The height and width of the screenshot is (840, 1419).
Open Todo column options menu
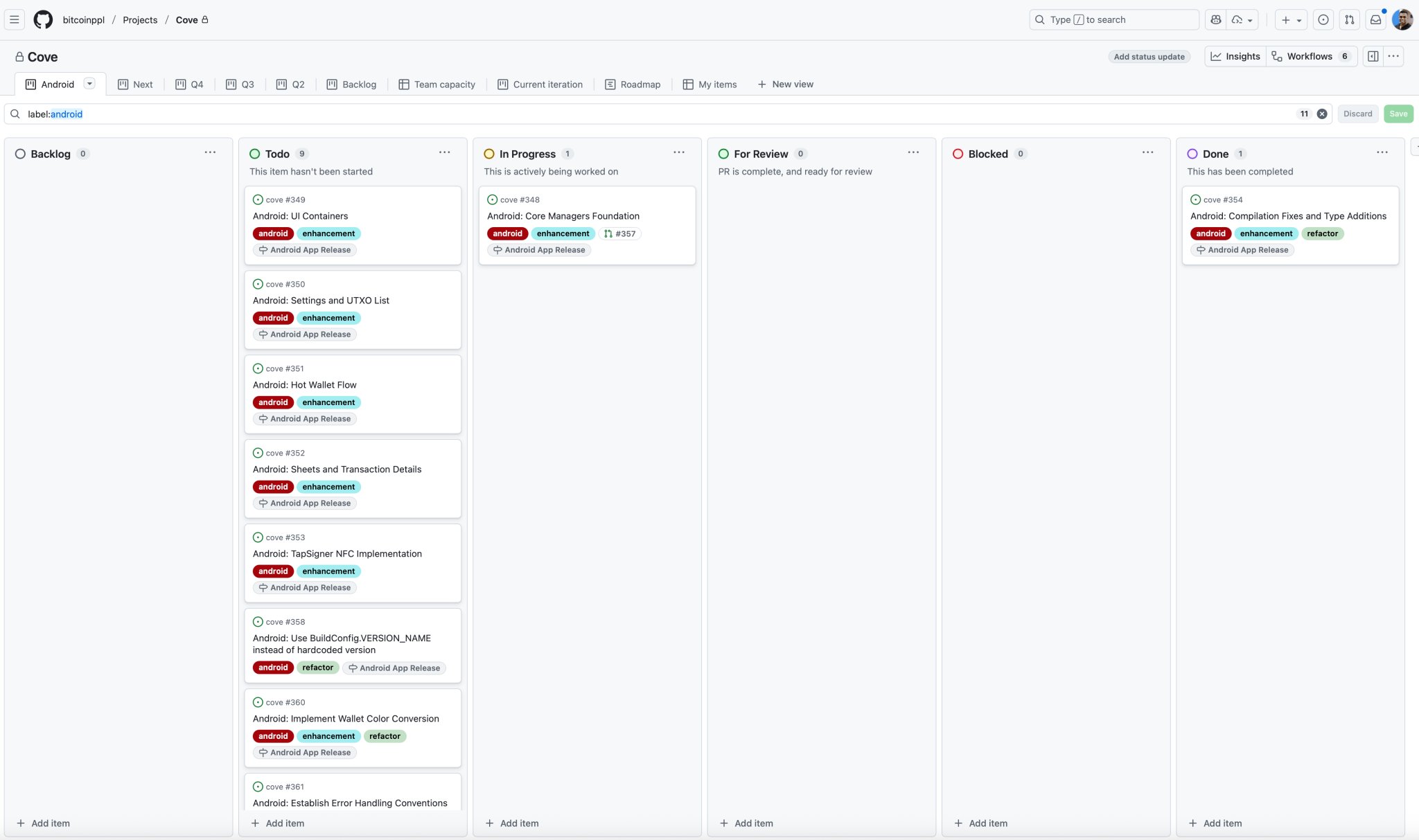[444, 152]
